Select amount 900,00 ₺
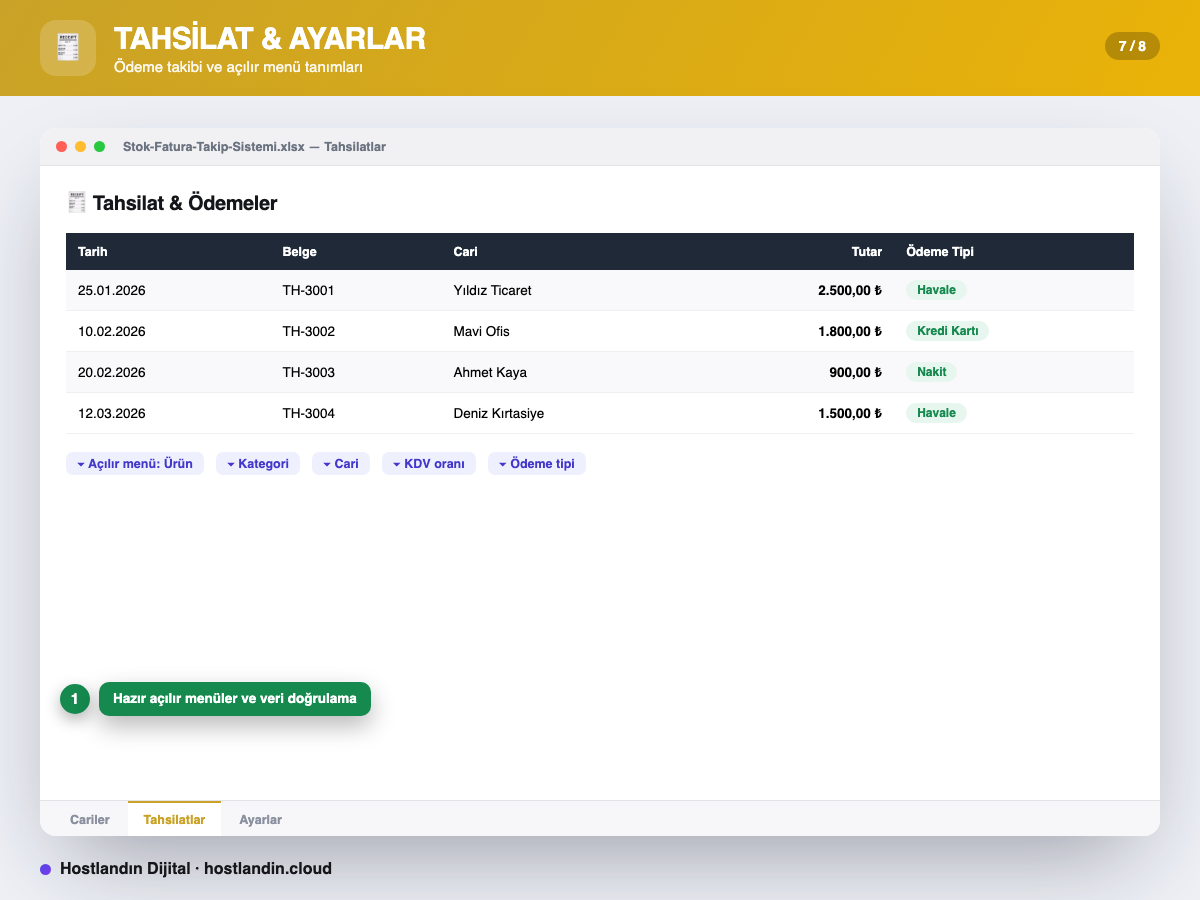 (856, 372)
